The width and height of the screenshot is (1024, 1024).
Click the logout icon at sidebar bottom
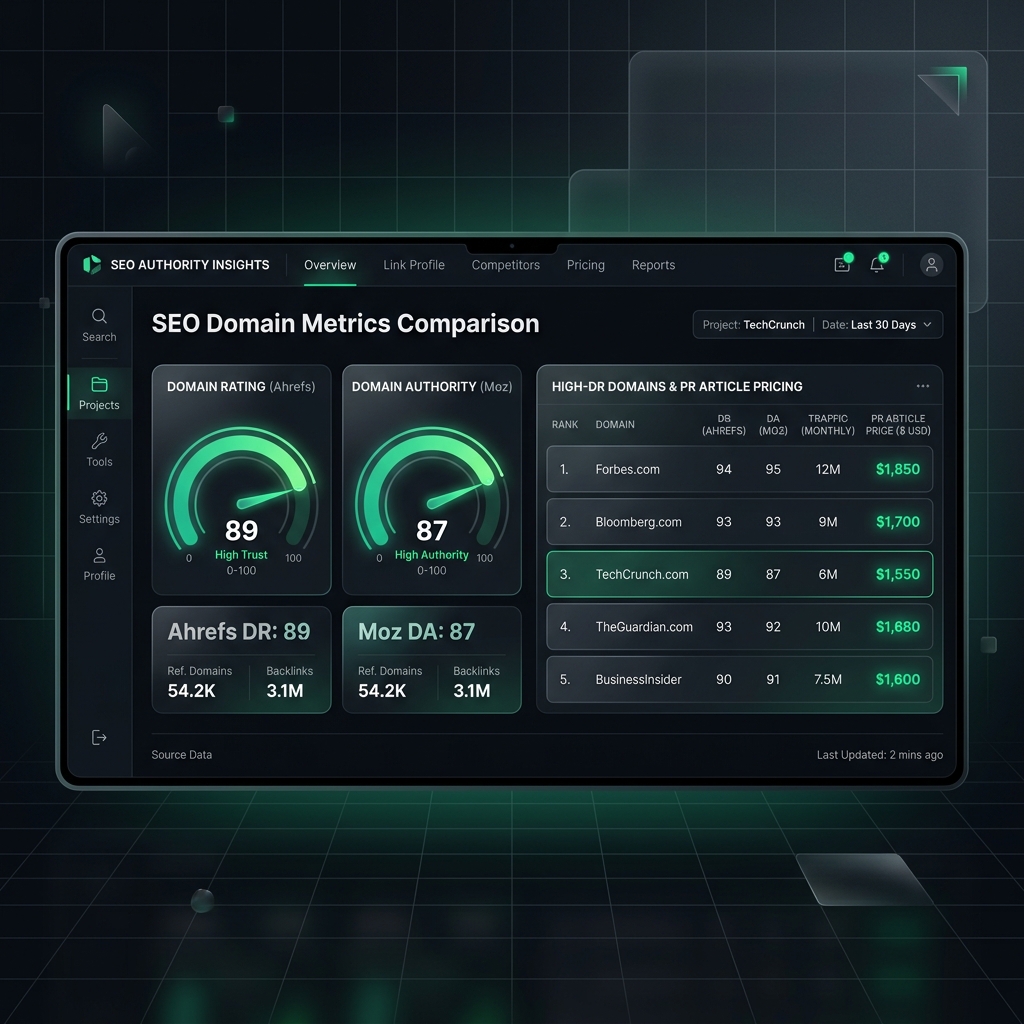(x=99, y=737)
